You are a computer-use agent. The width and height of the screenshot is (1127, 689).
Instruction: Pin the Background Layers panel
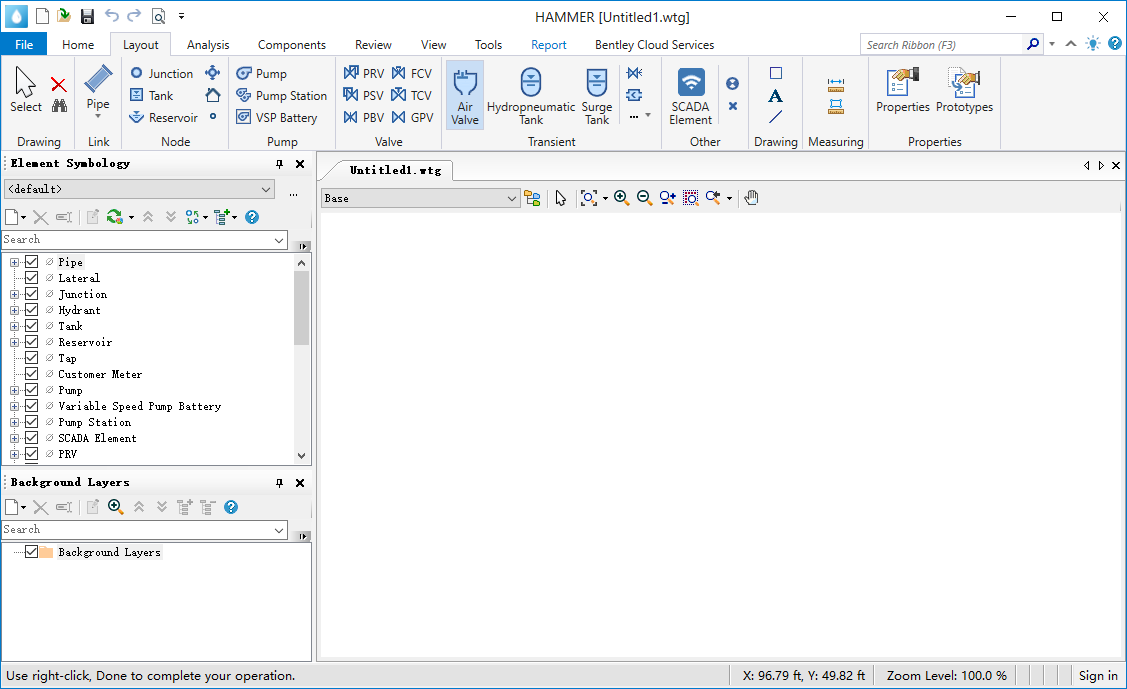[x=279, y=483]
